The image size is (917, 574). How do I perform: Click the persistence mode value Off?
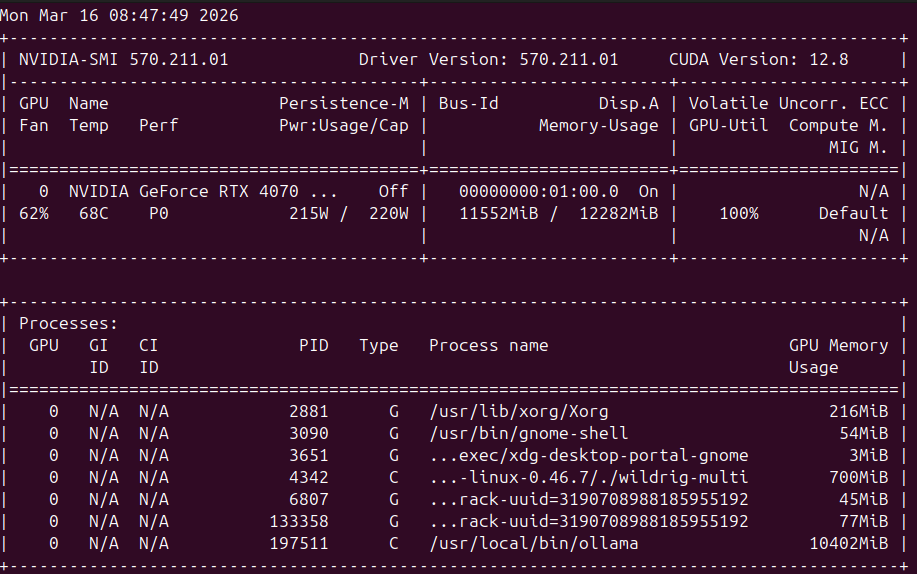point(394,192)
